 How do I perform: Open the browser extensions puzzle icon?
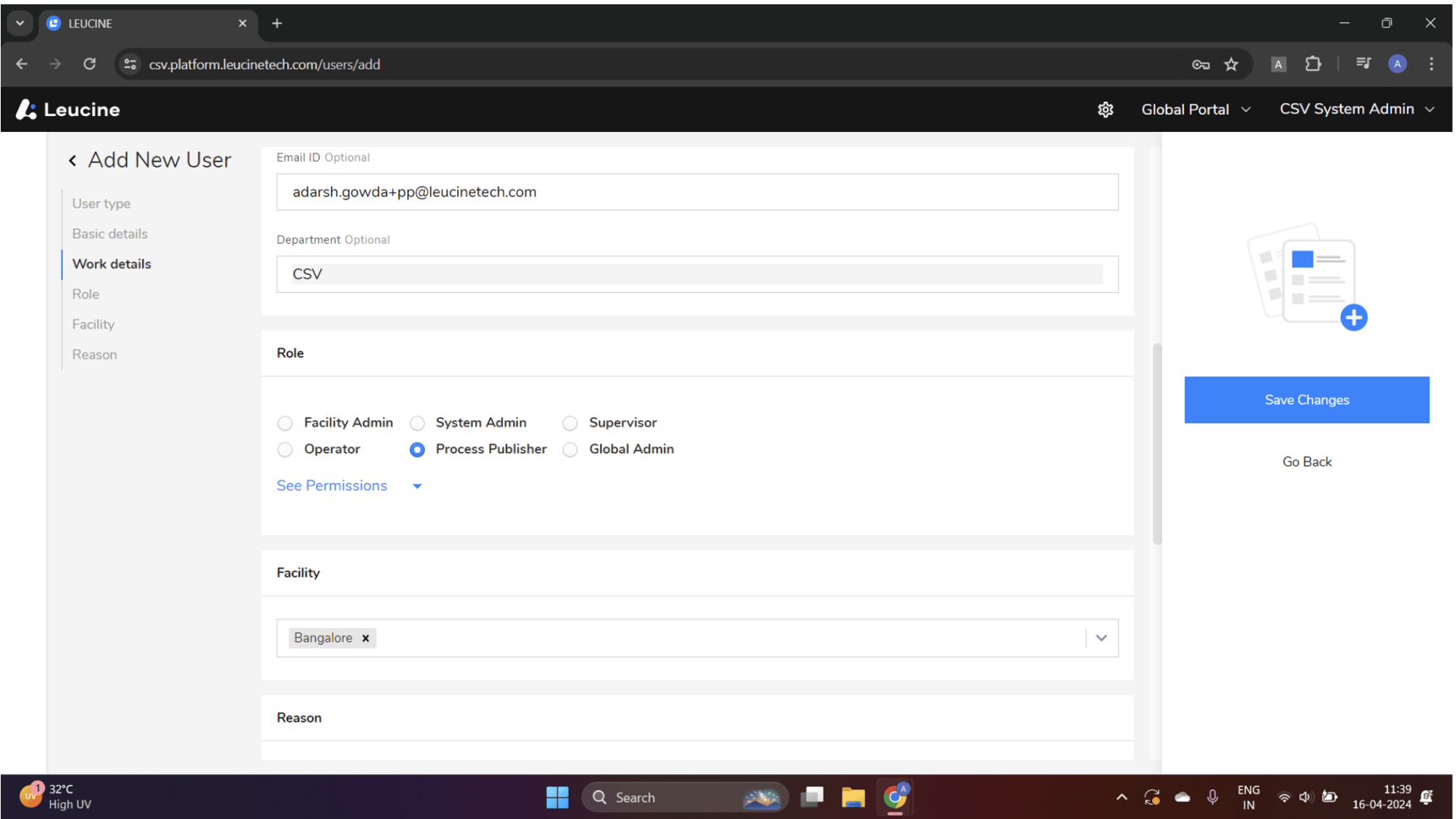[x=1313, y=64]
